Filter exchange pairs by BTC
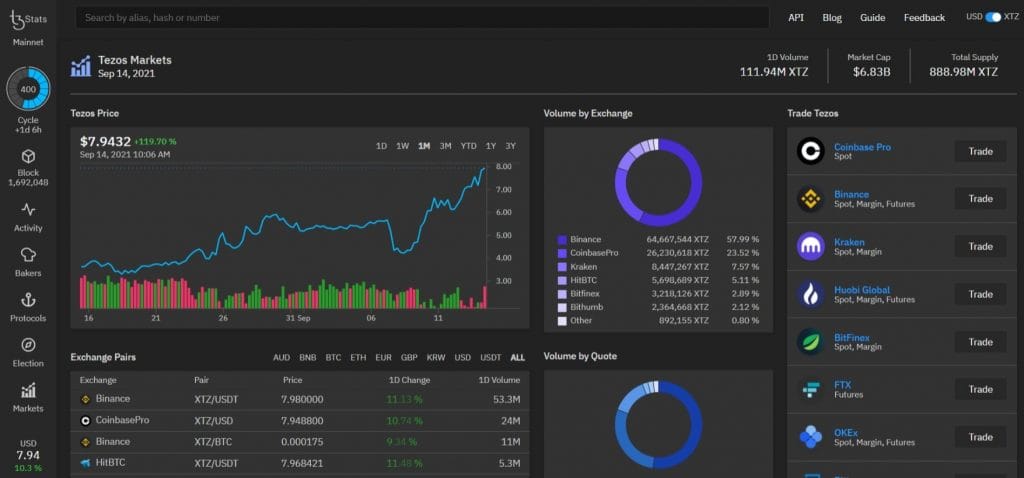 click(333, 358)
